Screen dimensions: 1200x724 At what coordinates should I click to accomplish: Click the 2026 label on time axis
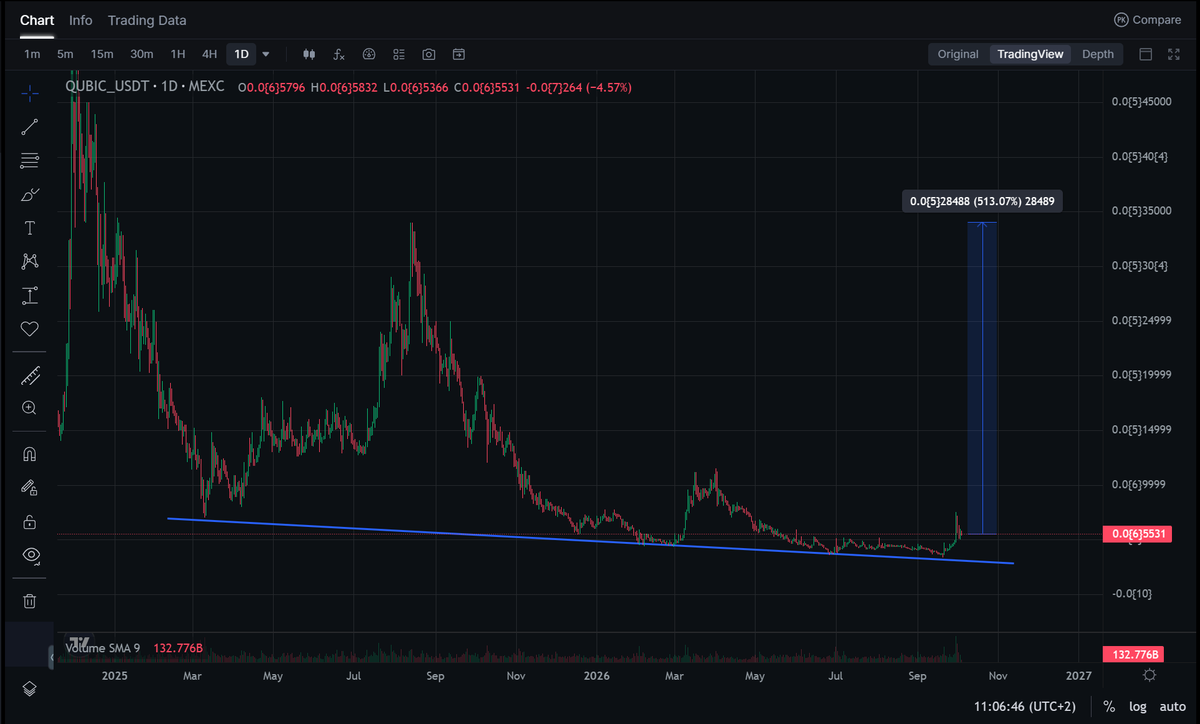click(596, 676)
